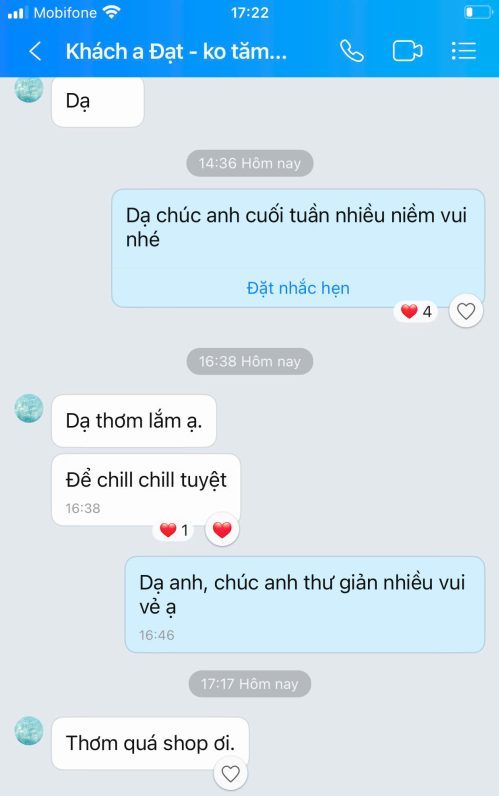The height and width of the screenshot is (796, 499).
Task: Select the 'Dạ thơm lắm ạ.' message bubble
Action: pyautogui.click(x=134, y=421)
